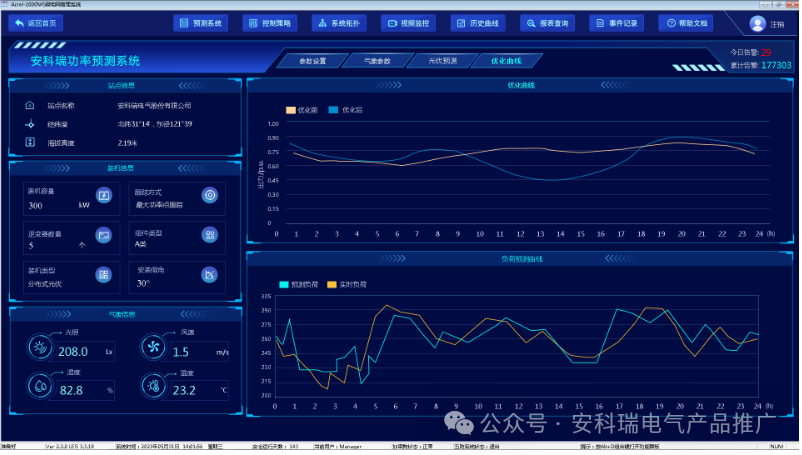Log out via 注销 link
The image size is (802, 455).
click(777, 25)
